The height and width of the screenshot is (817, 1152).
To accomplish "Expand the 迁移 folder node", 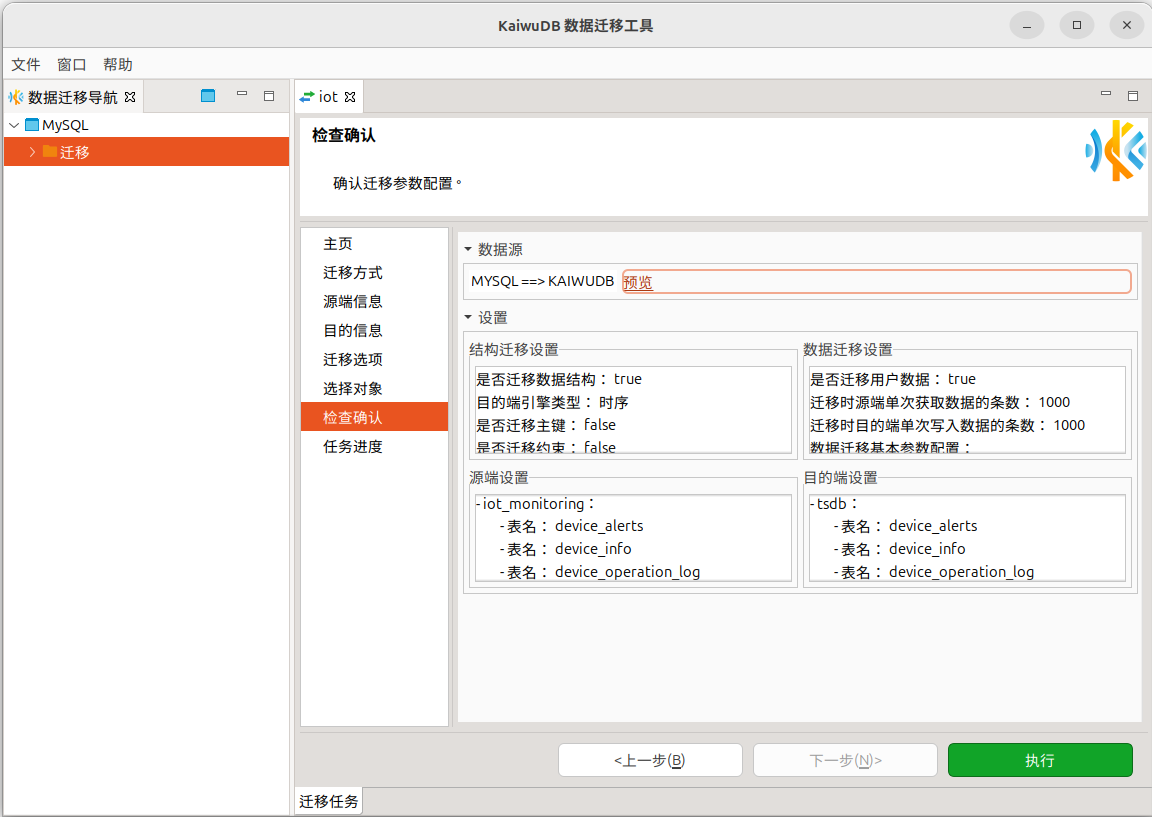I will click(32, 152).
